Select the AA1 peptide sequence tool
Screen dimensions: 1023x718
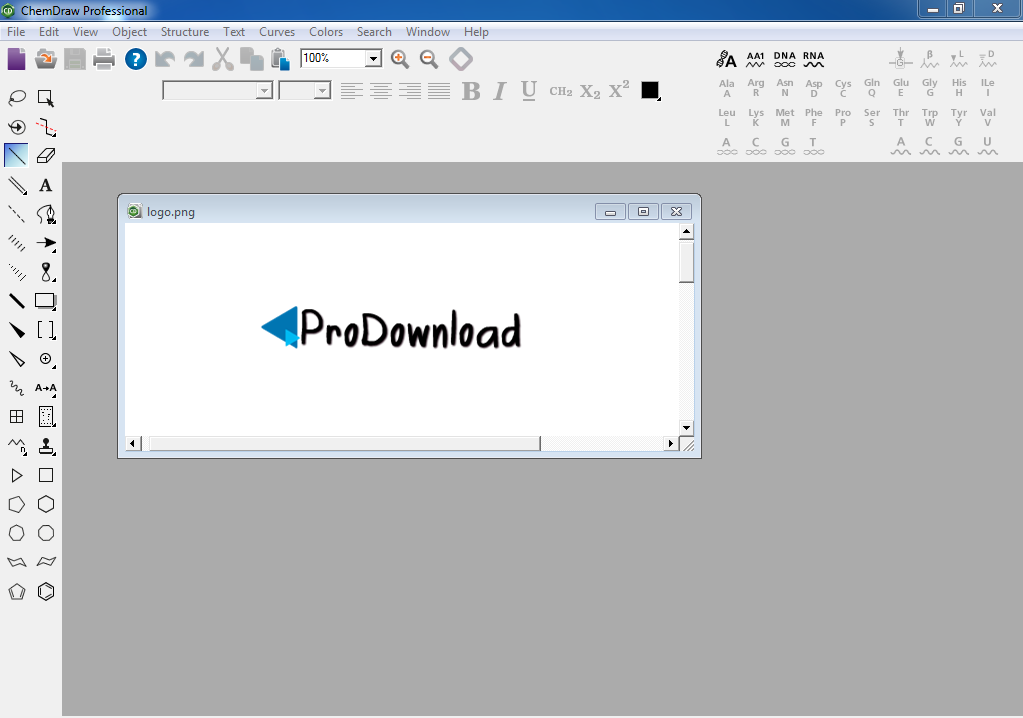pyautogui.click(x=756, y=59)
